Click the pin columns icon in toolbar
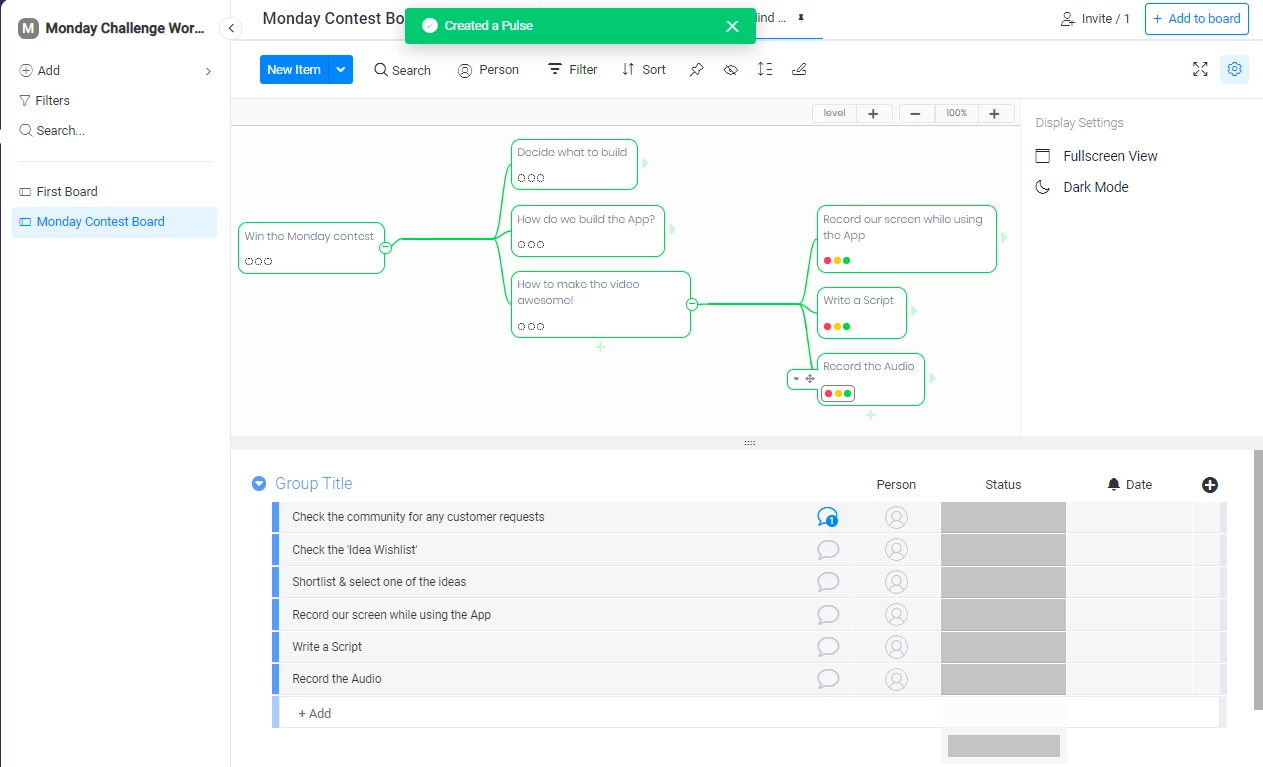This screenshot has height=767, width=1263. [697, 69]
